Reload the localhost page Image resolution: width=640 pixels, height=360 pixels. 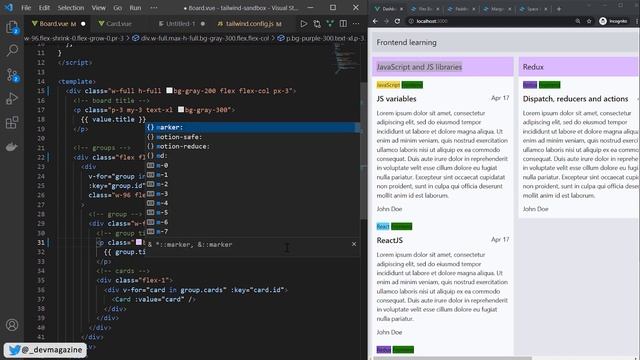click(x=397, y=21)
